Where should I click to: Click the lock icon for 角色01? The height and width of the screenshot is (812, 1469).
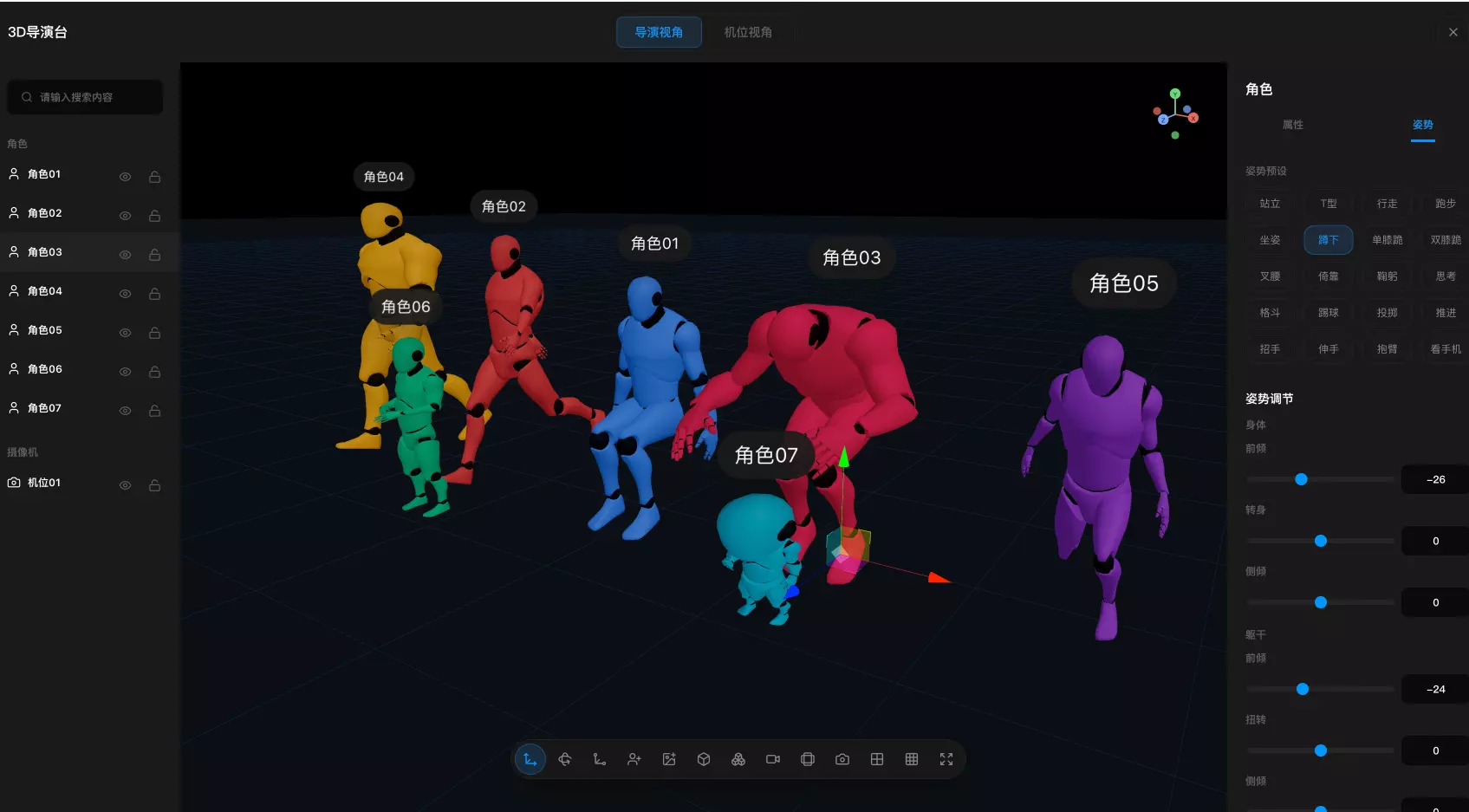click(x=154, y=177)
